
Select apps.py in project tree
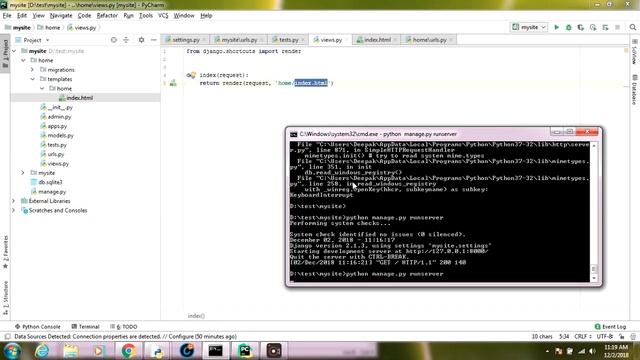[57, 126]
